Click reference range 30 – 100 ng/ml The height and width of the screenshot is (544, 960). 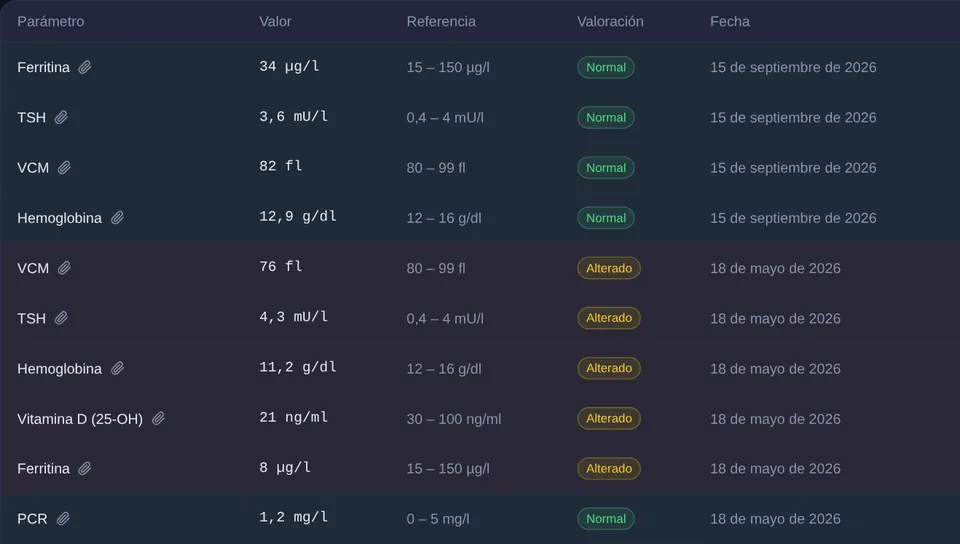[x=454, y=419]
